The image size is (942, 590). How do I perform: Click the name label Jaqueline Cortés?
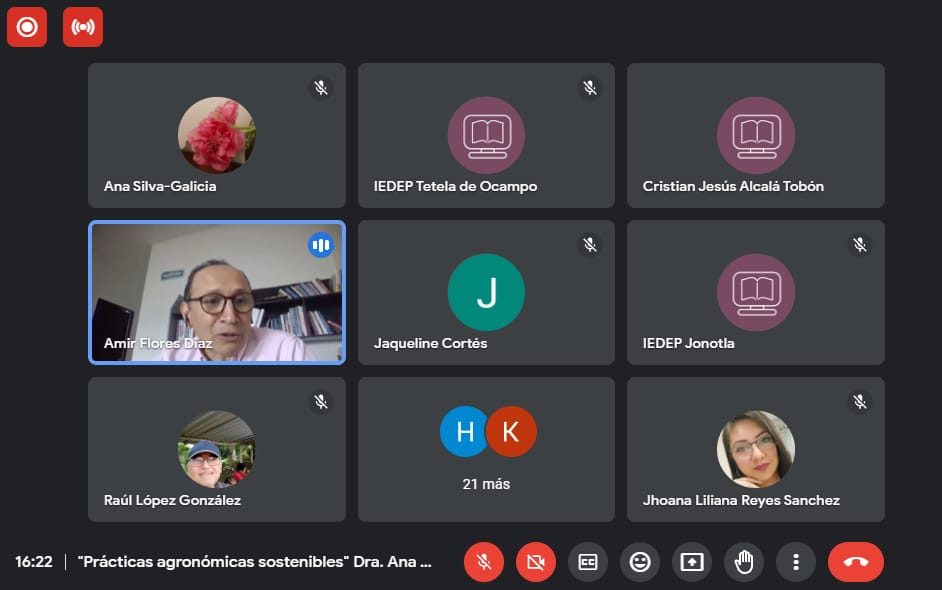click(x=430, y=343)
